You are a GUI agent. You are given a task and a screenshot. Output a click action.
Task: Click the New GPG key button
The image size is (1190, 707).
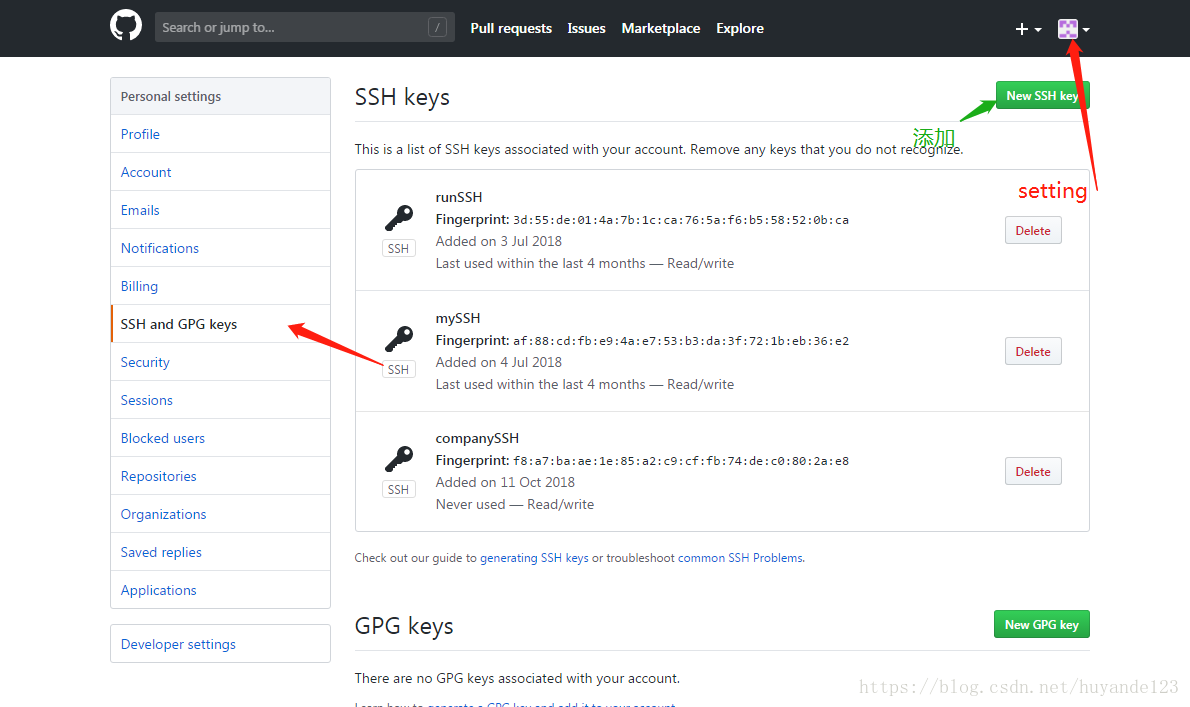coord(1041,624)
